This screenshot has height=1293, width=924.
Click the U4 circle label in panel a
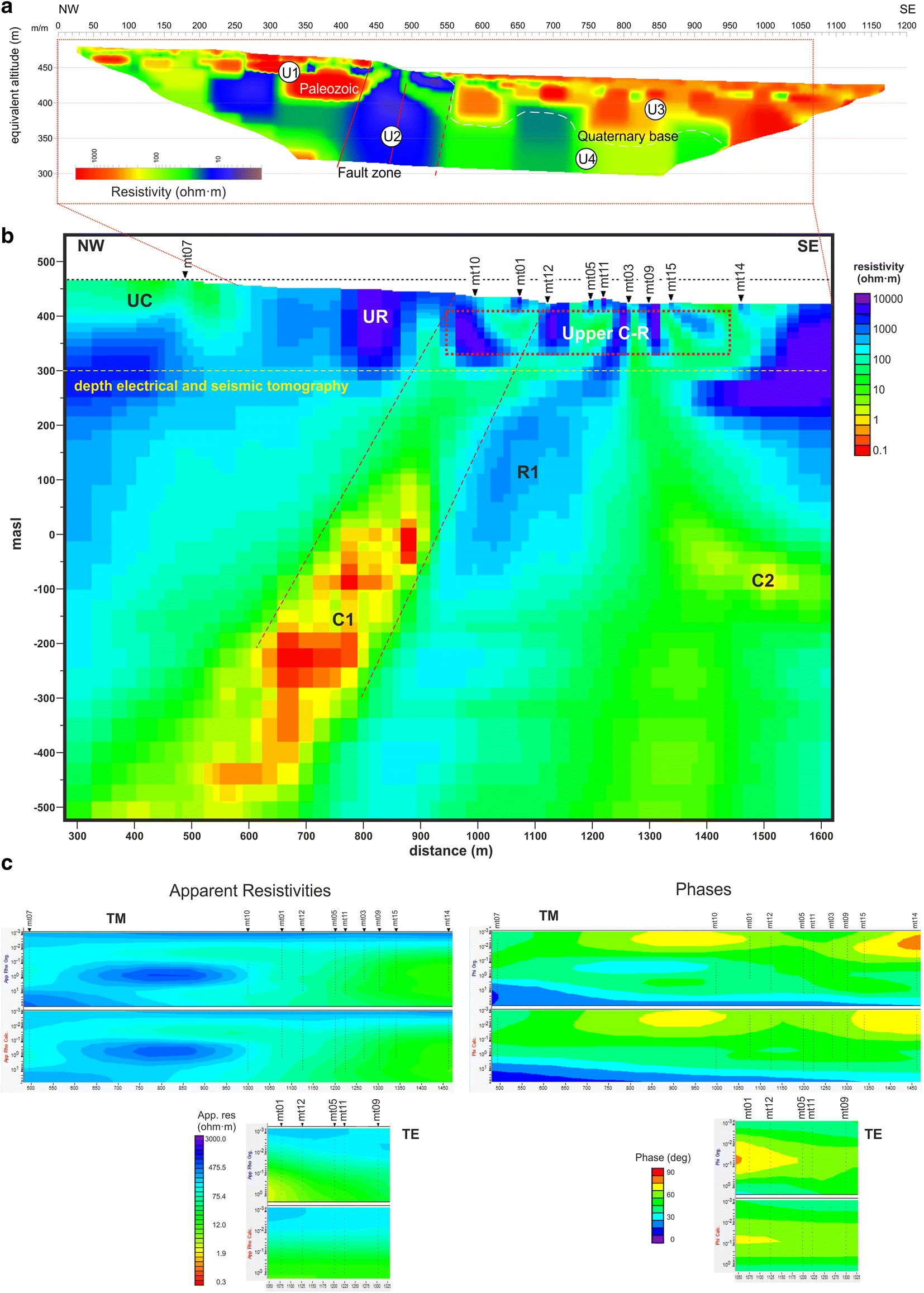586,159
